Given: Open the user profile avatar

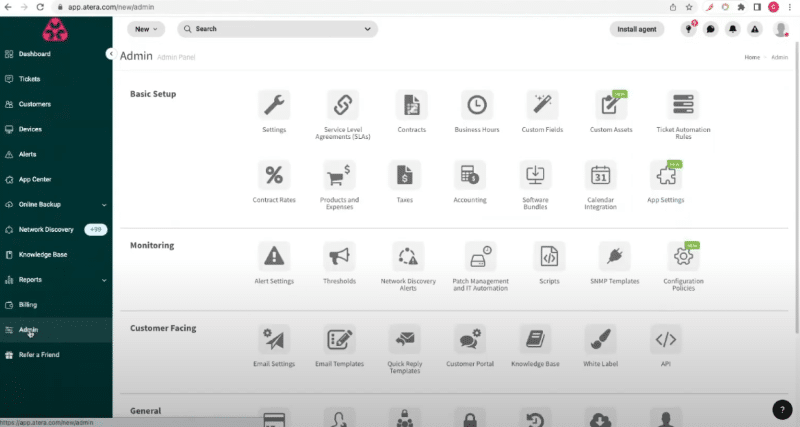Looking at the screenshot, I should click(x=781, y=29).
